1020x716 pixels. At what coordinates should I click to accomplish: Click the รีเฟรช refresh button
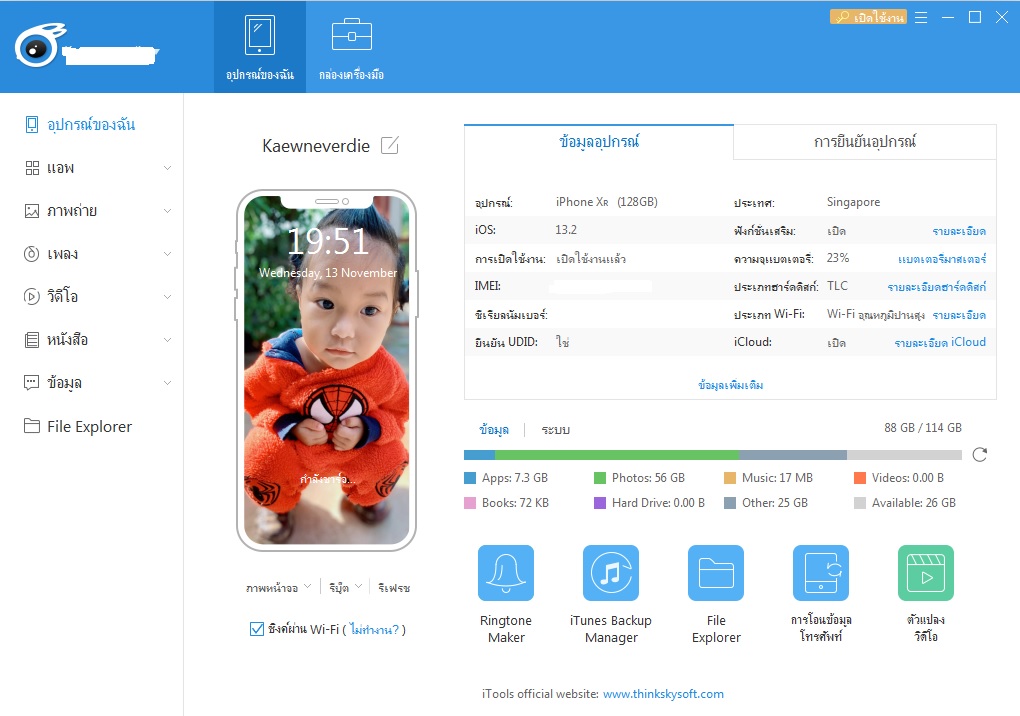point(394,587)
